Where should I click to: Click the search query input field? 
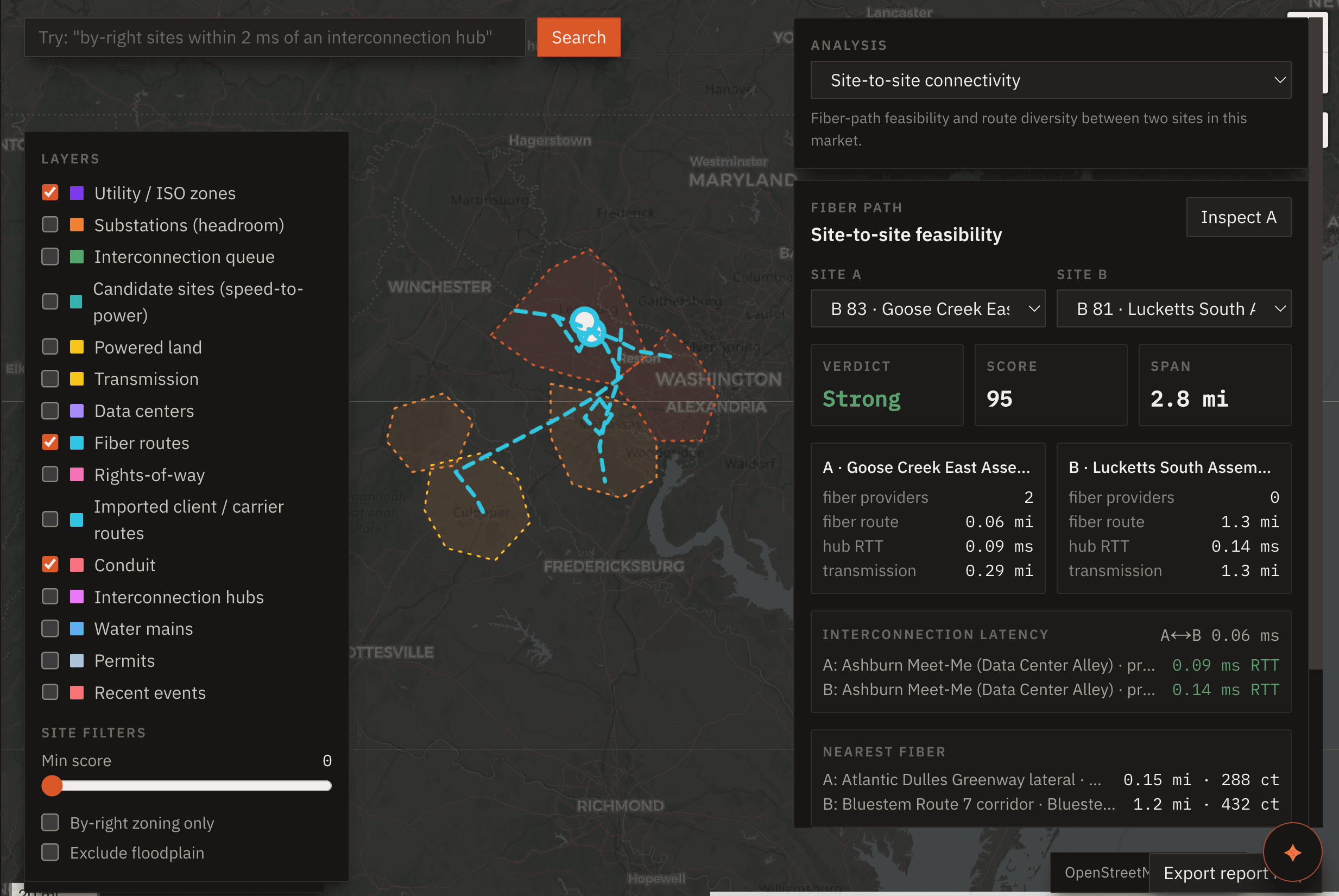click(x=275, y=37)
